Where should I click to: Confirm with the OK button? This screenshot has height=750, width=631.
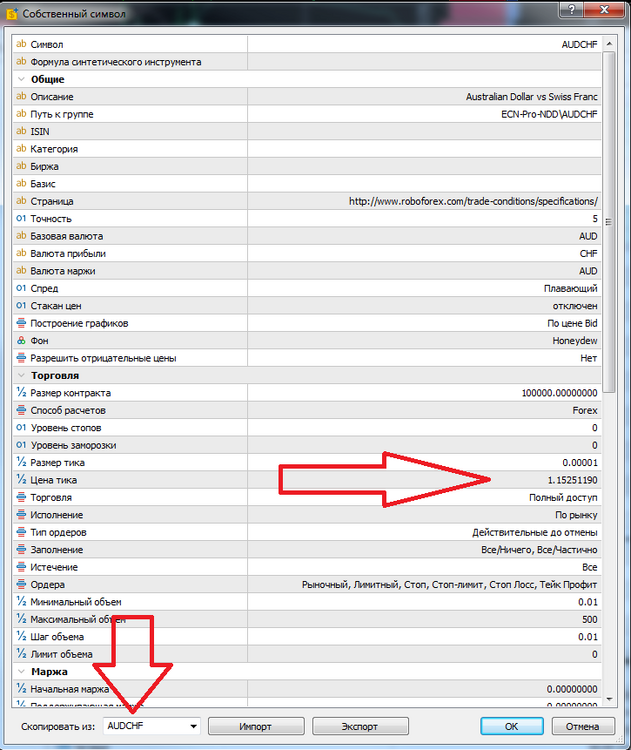(512, 726)
